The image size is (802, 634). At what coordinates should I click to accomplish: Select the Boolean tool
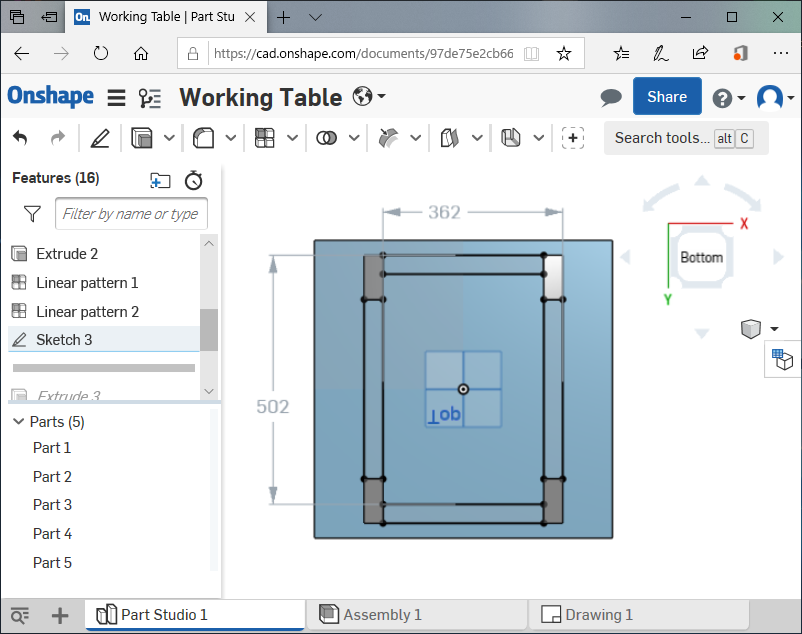pos(326,138)
